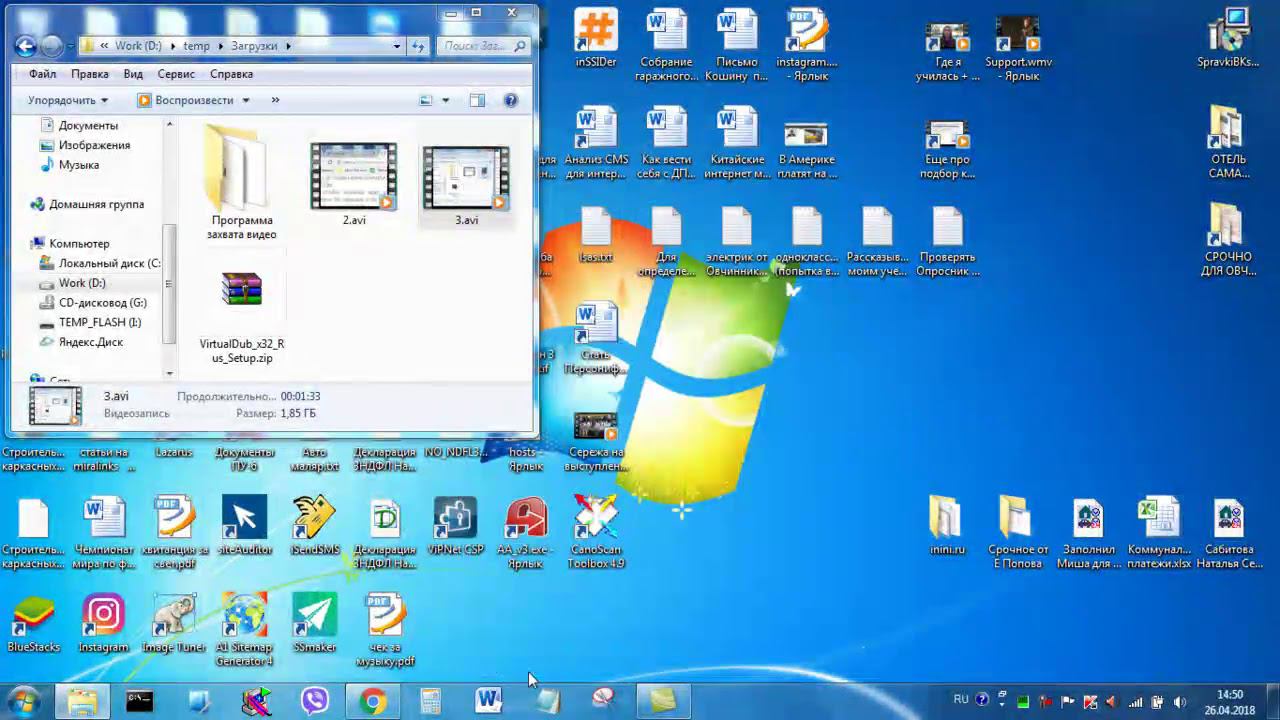Select the Instagram desktop shortcut
Screen dimensions: 1280x720
pyautogui.click(x=103, y=624)
